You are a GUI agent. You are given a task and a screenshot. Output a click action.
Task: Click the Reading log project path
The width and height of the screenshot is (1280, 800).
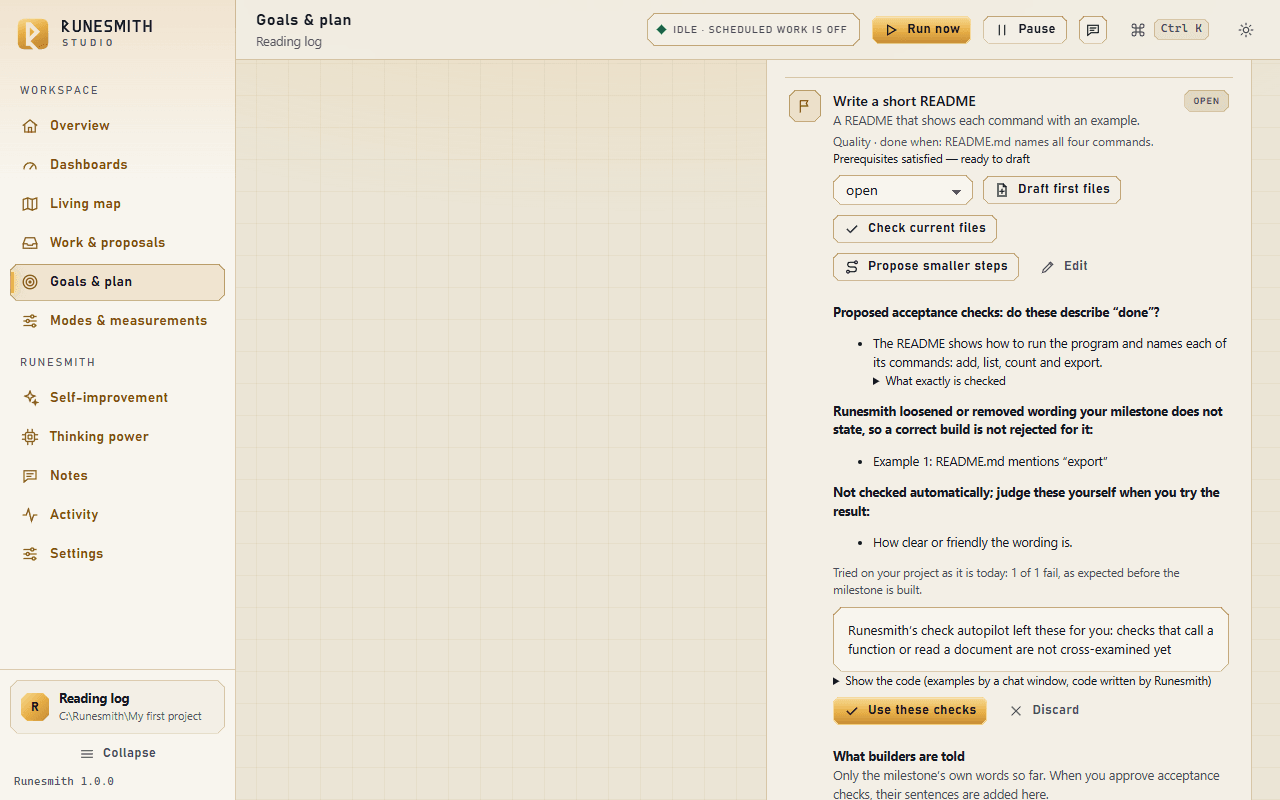[130, 716]
